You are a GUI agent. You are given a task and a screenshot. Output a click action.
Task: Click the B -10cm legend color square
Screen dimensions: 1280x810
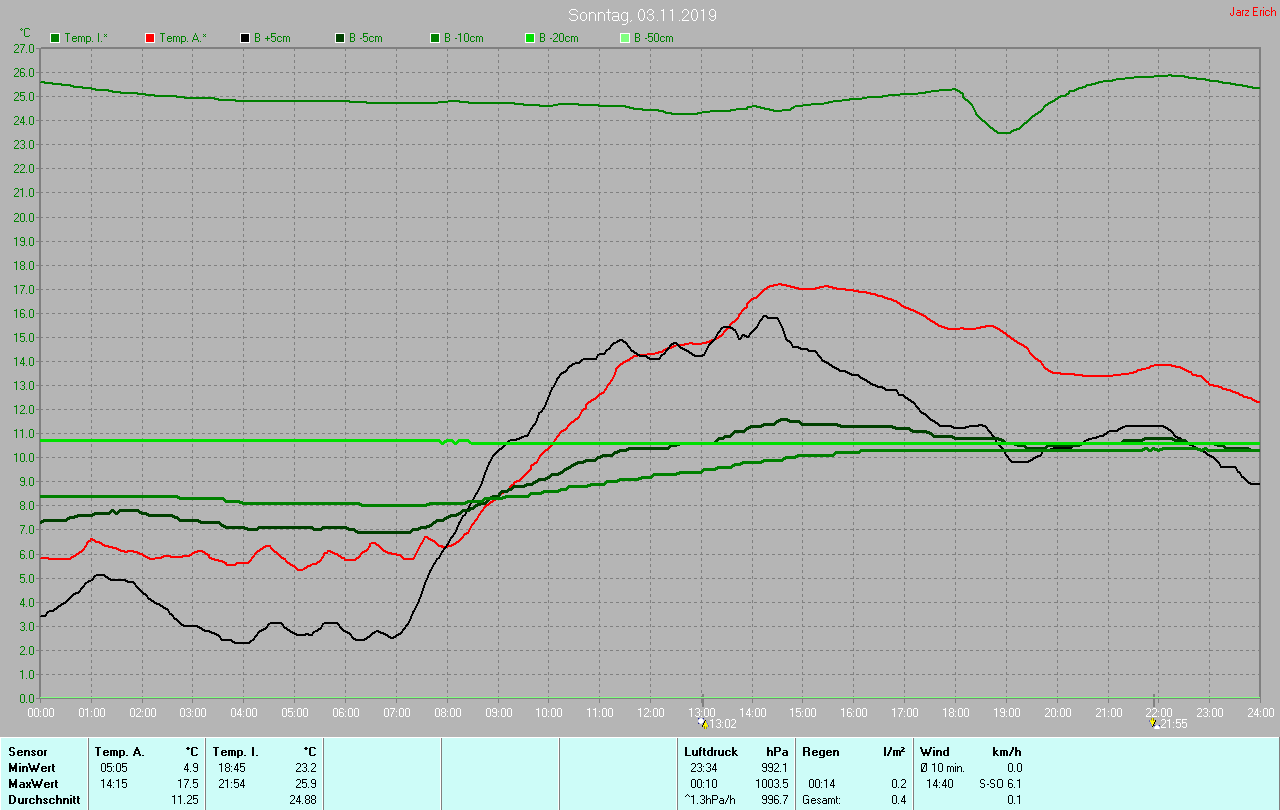tap(435, 38)
